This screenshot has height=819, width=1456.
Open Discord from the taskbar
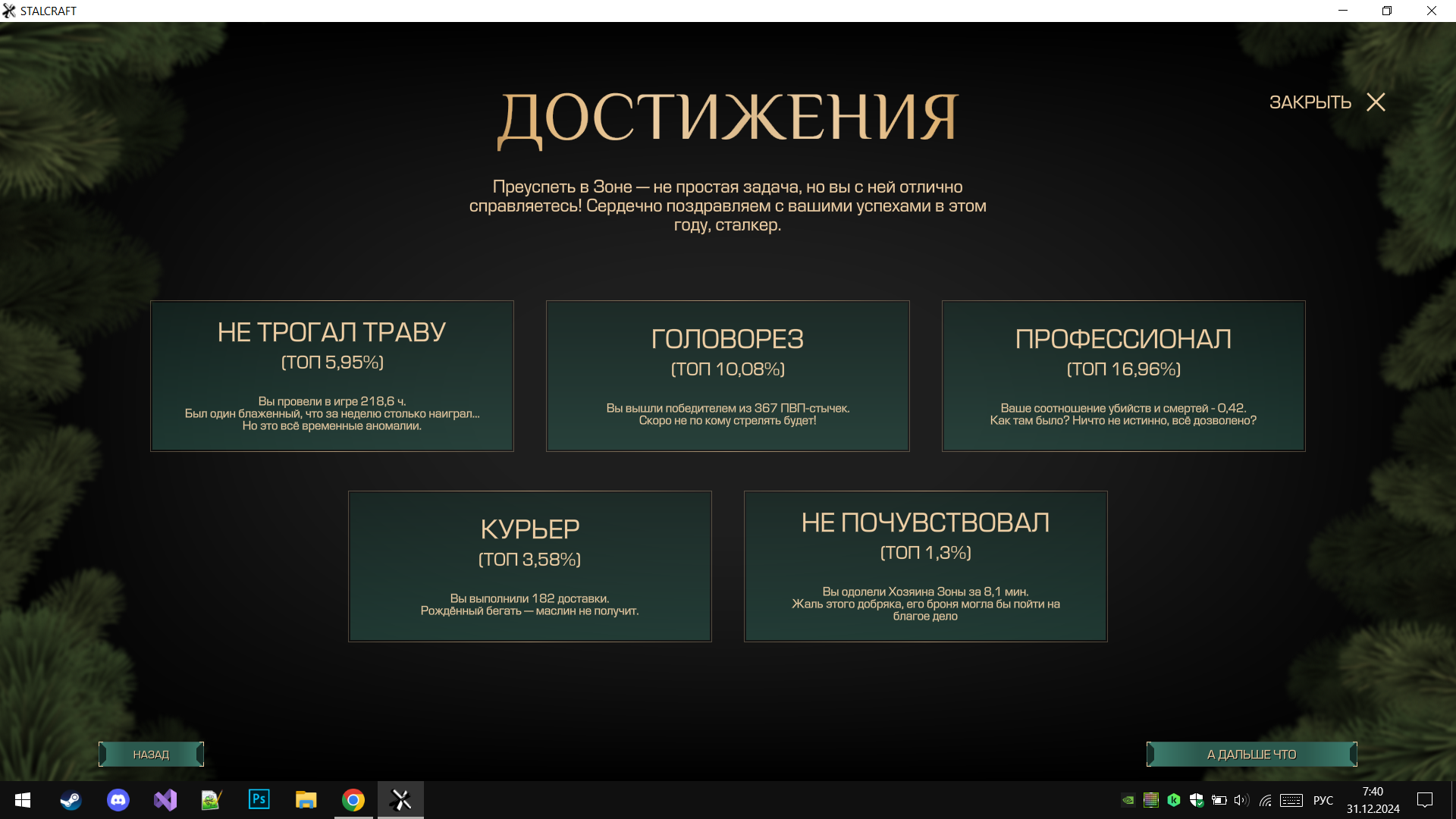tap(118, 800)
